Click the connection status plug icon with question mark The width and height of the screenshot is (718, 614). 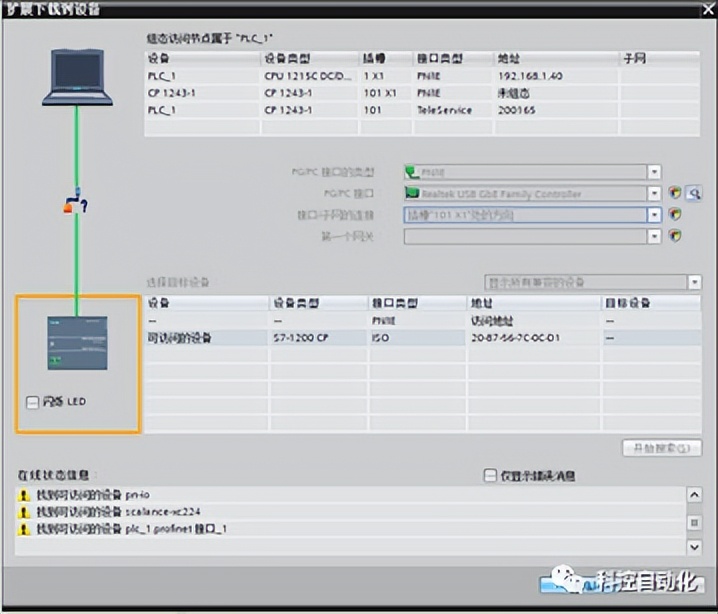[x=76, y=201]
